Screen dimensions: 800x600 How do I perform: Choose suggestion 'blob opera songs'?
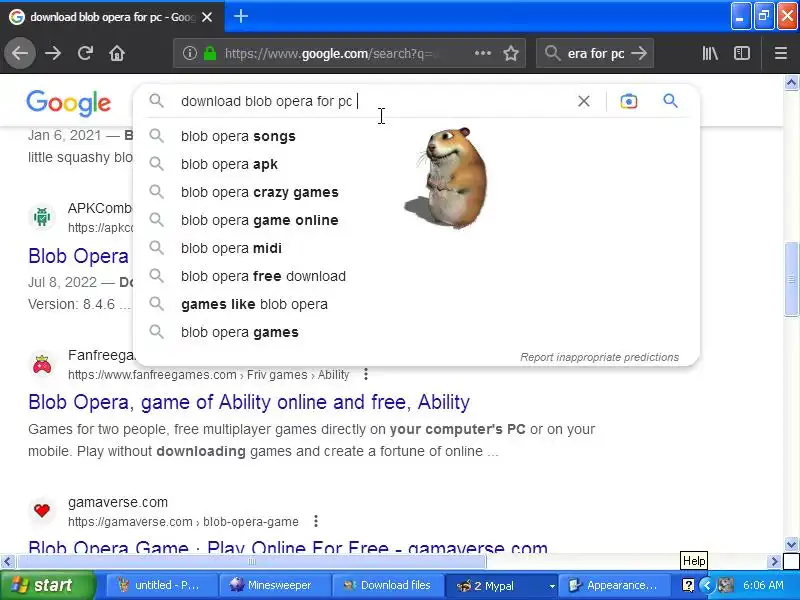(416, 136)
